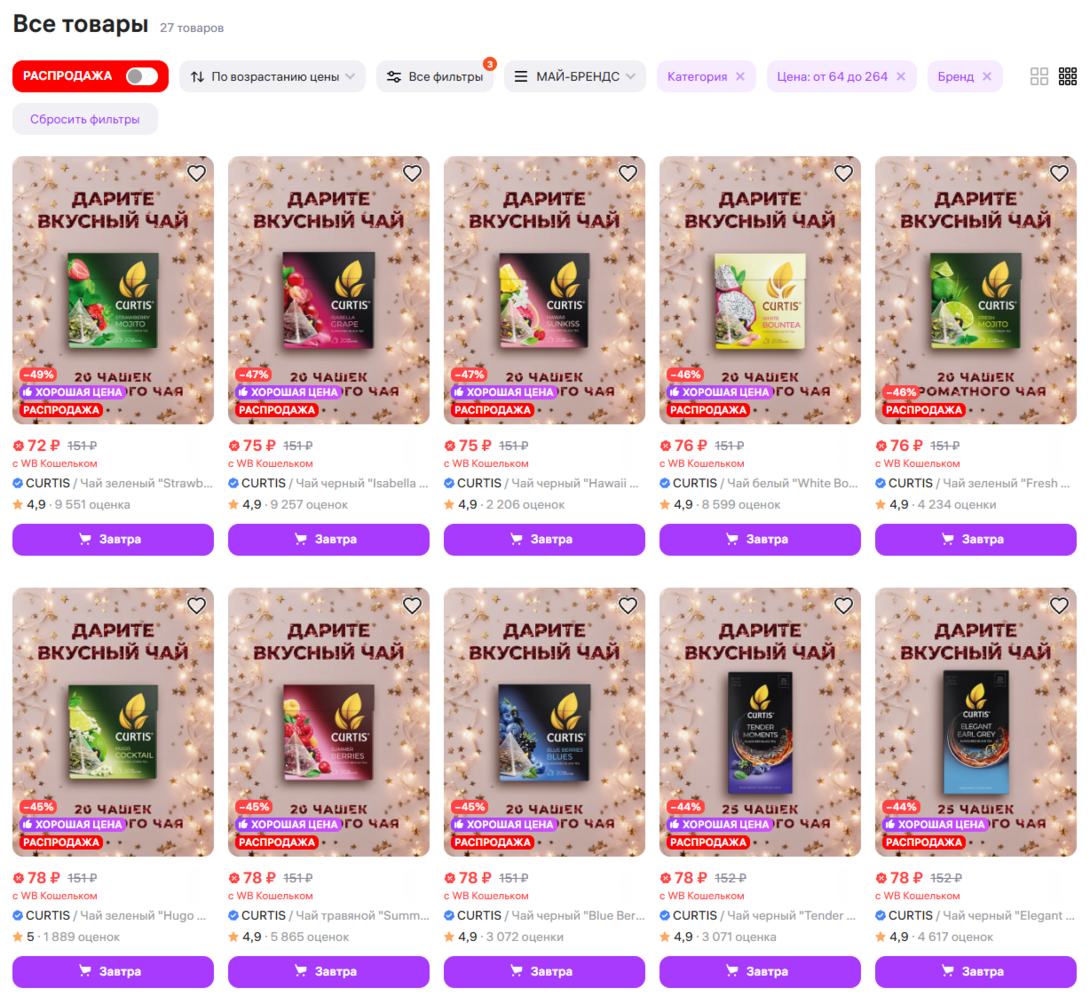Favorite the Hugo Cocktail tea
The image size is (1090, 1004).
(x=197, y=606)
